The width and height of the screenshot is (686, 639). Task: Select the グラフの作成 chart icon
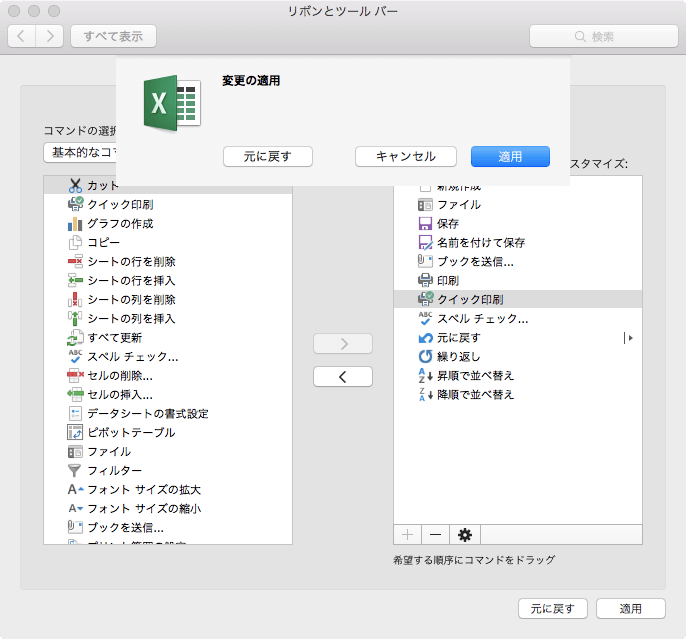pos(75,223)
